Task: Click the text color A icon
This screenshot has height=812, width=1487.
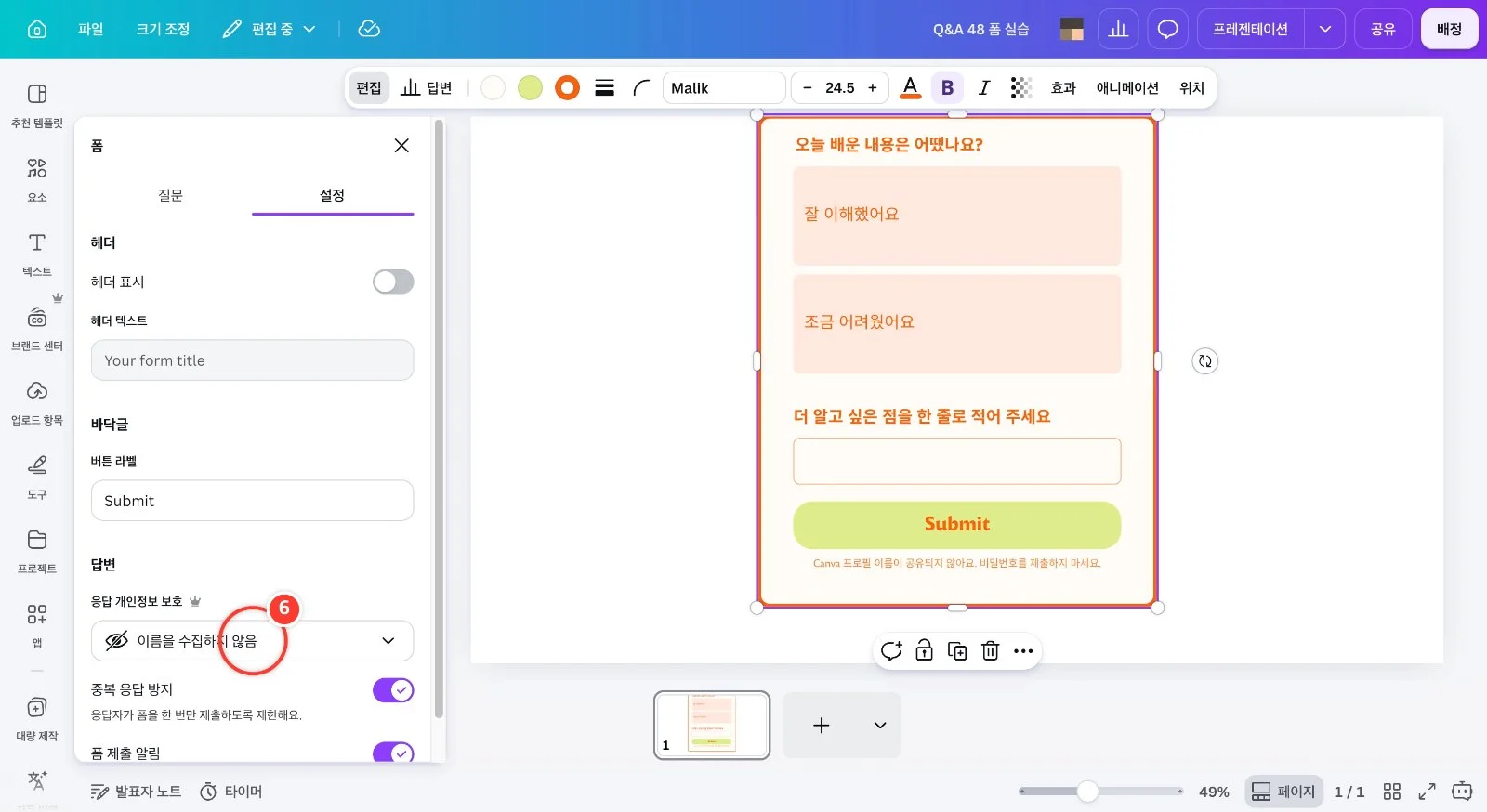Action: (911, 88)
